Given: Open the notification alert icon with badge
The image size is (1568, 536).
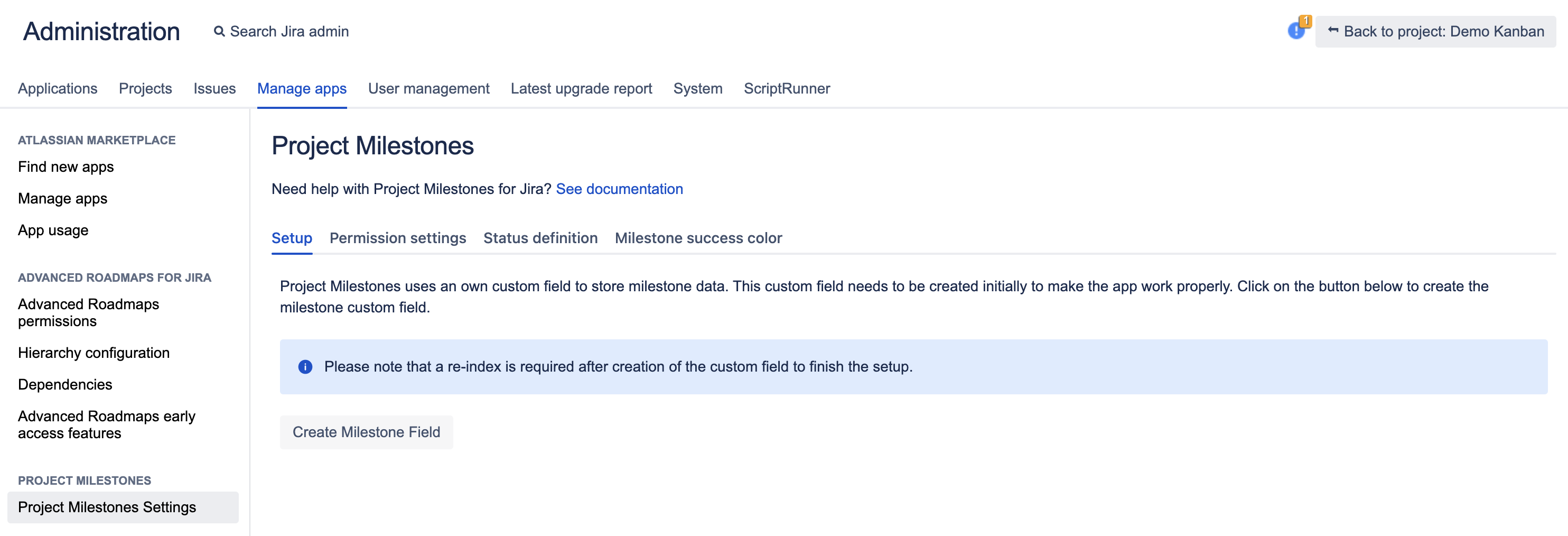Looking at the screenshot, I should tap(1299, 29).
